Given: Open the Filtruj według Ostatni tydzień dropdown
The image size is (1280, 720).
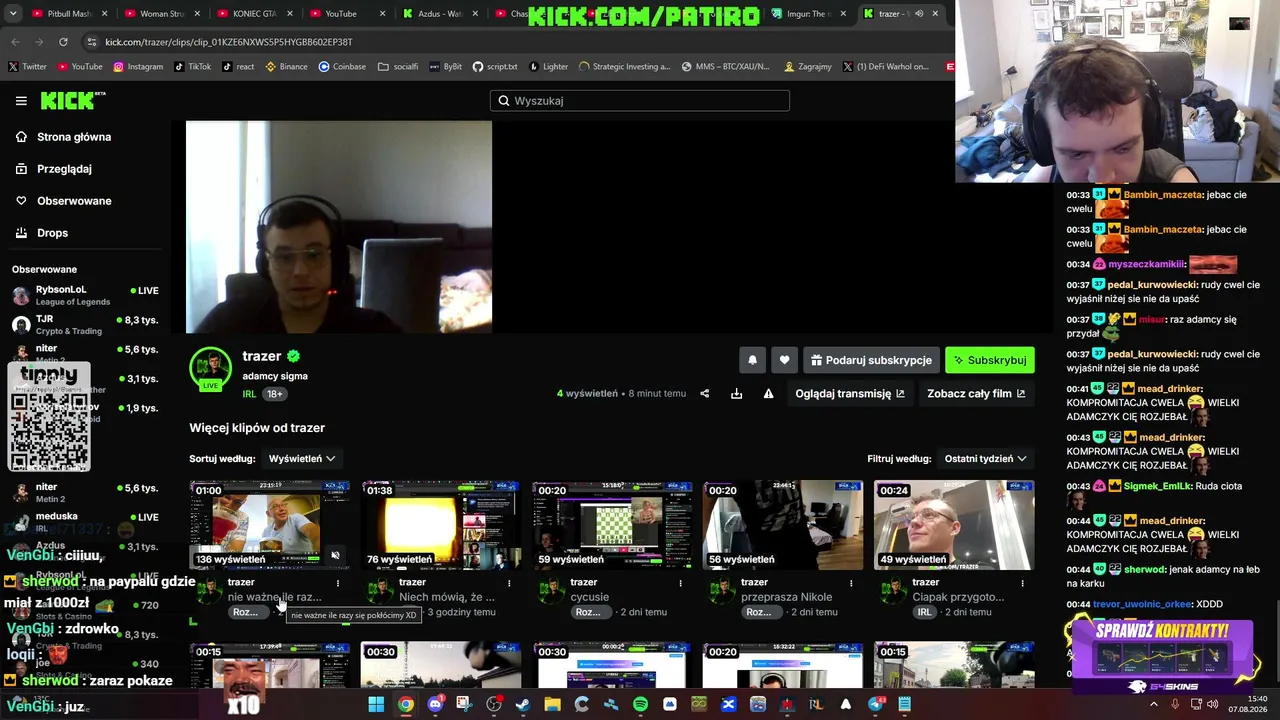Looking at the screenshot, I should click(985, 459).
